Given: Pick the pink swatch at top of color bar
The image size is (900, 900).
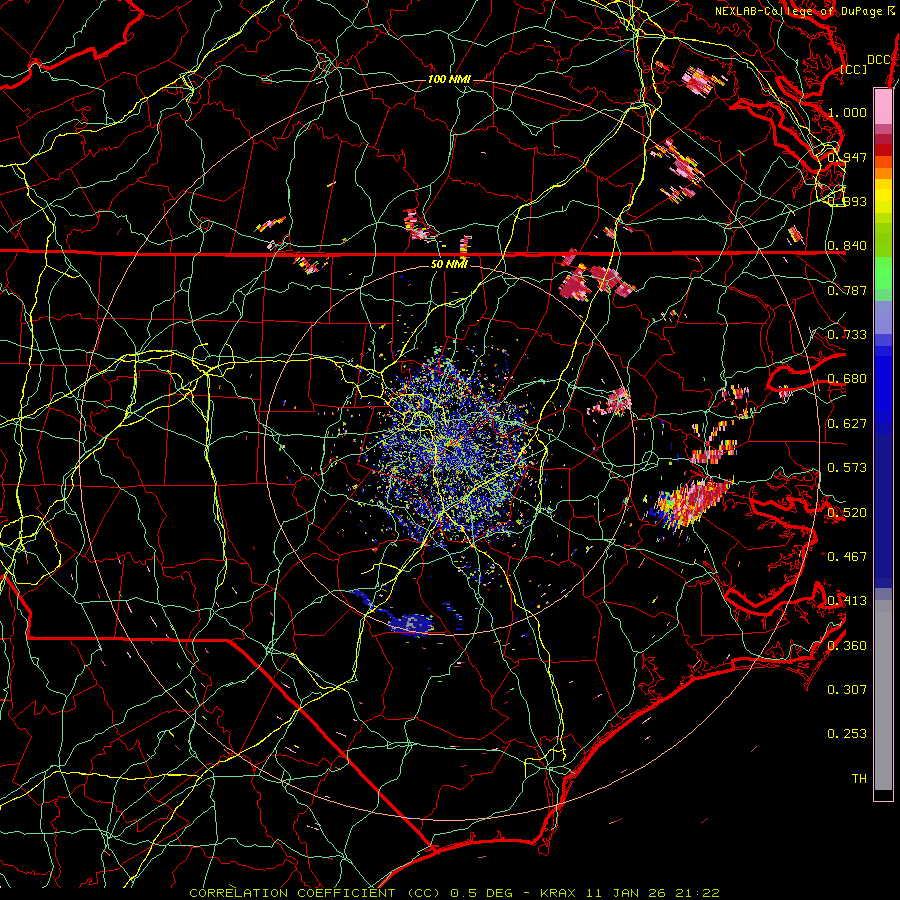Looking at the screenshot, I should pos(883,106).
